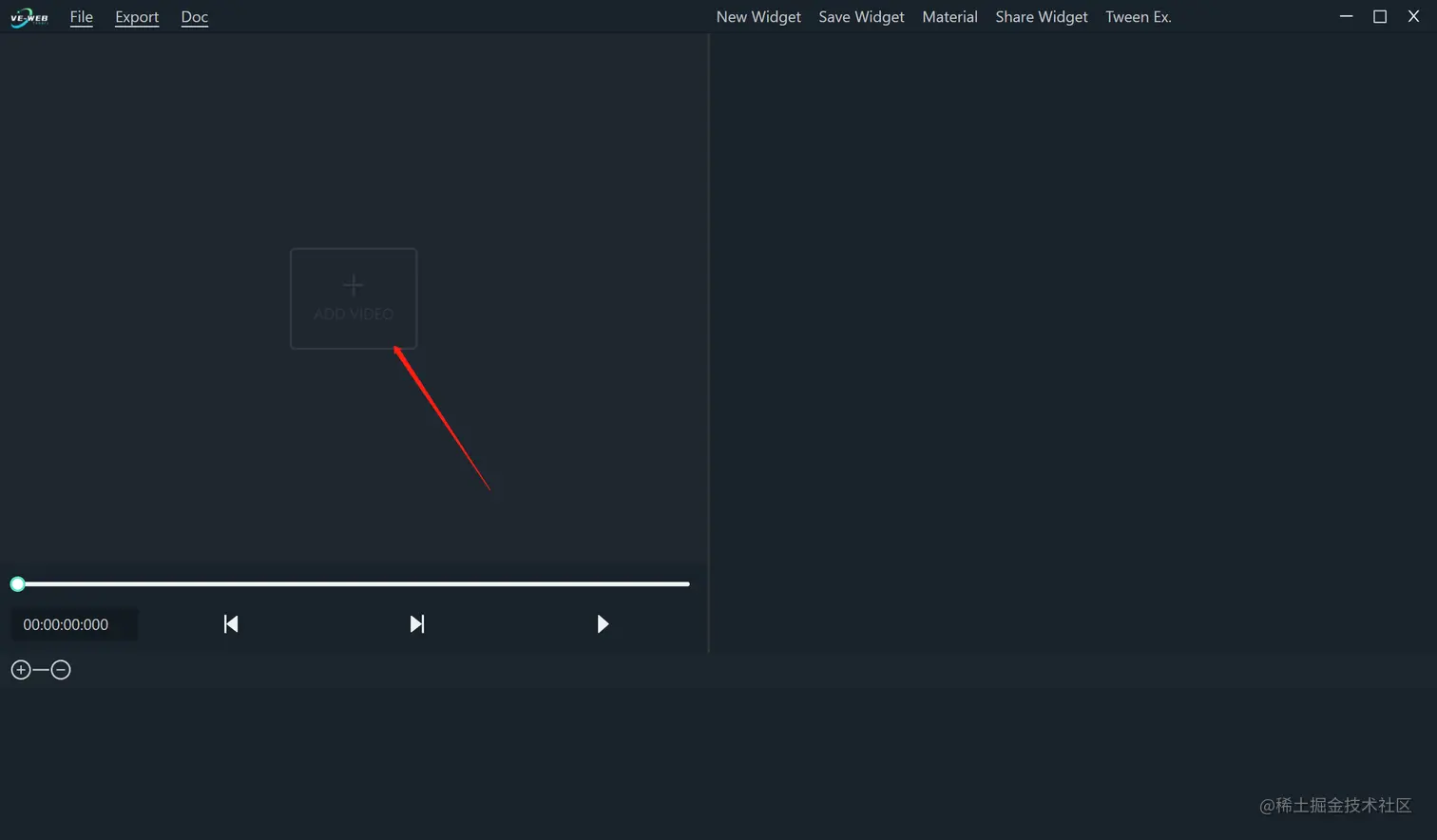Close the application window
1437x840 pixels.
click(1413, 16)
